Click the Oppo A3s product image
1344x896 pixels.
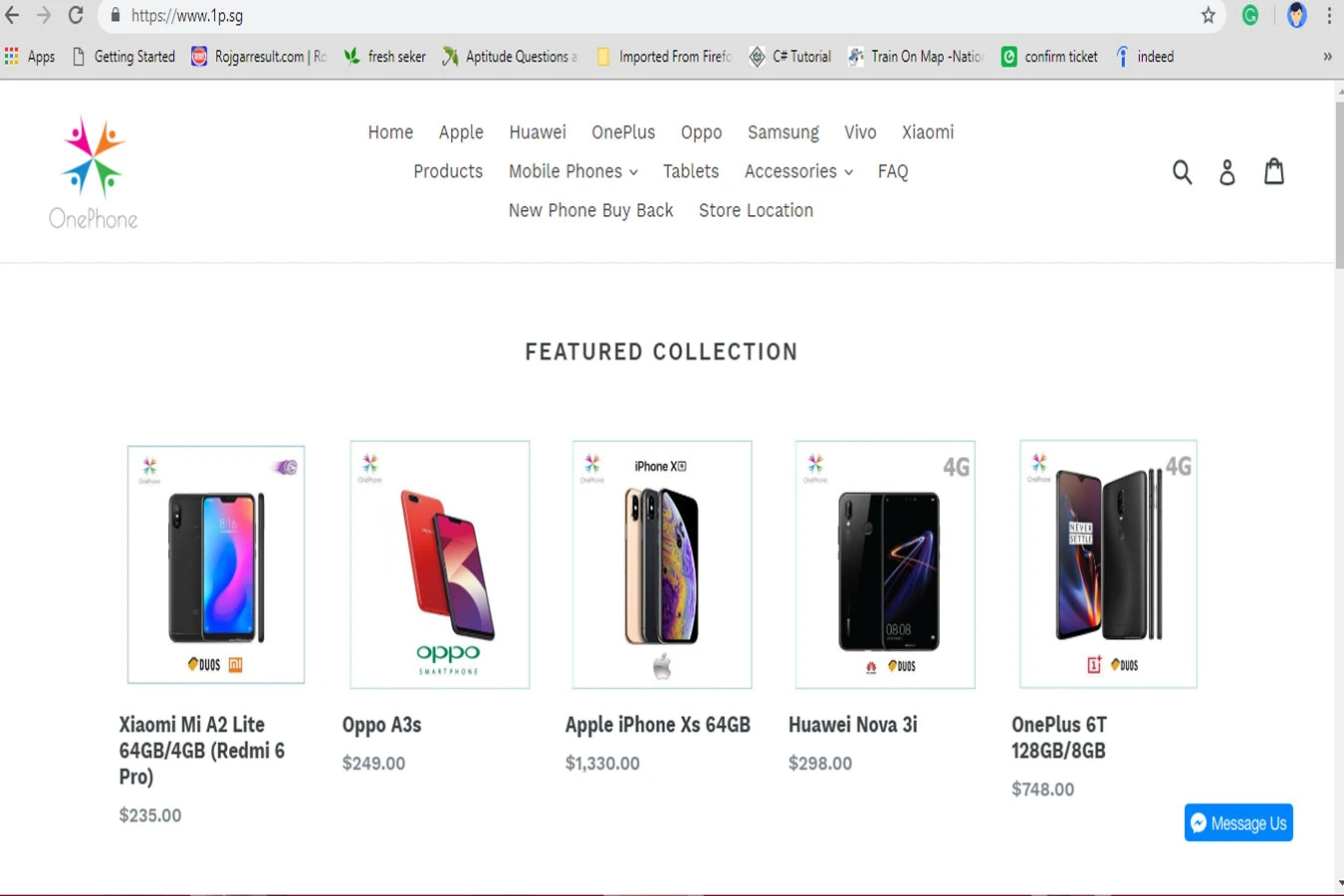pos(440,564)
